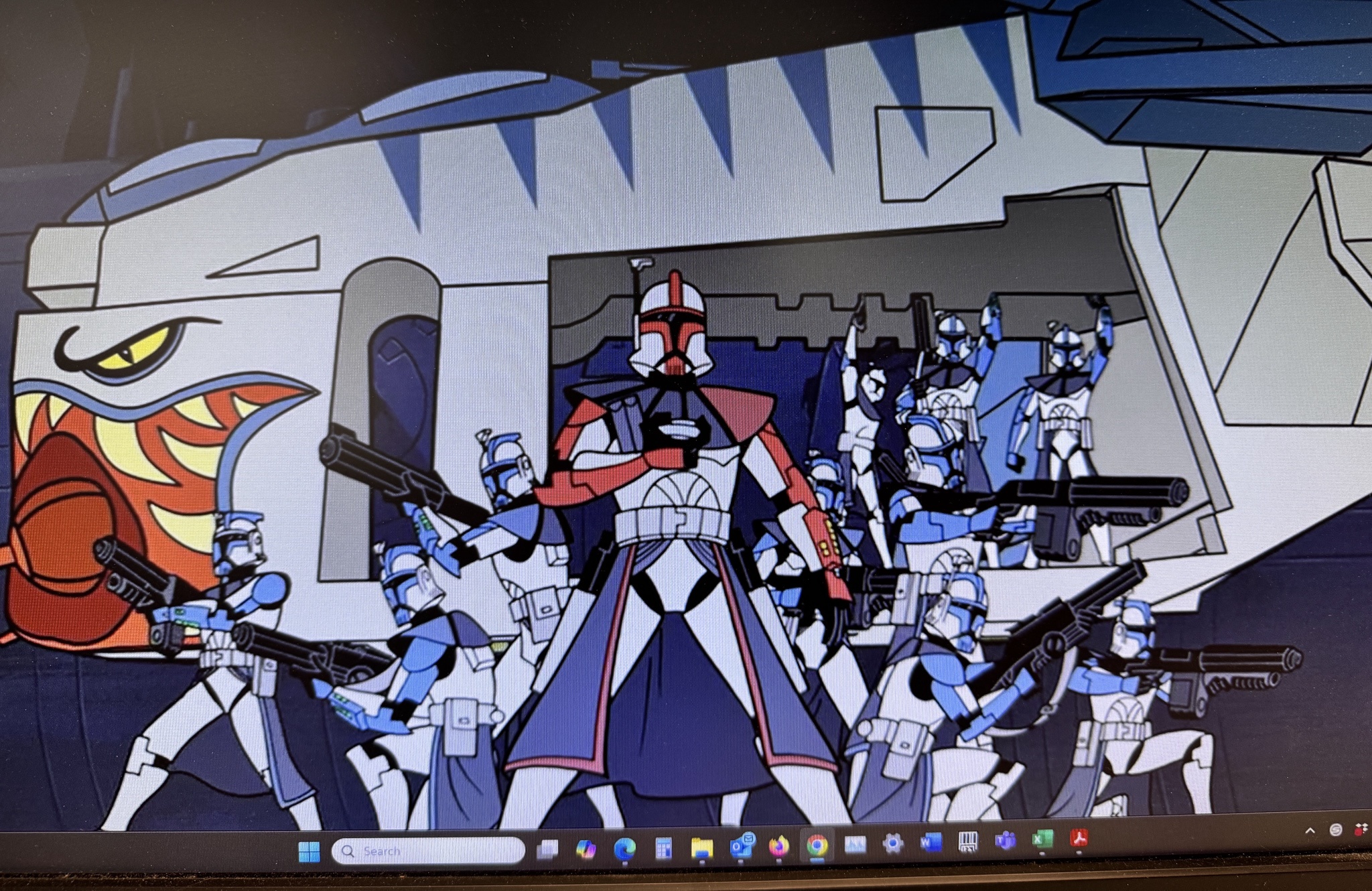Expand hidden system tray icons chevron
Screen dimensions: 1372x891
coord(1310,831)
